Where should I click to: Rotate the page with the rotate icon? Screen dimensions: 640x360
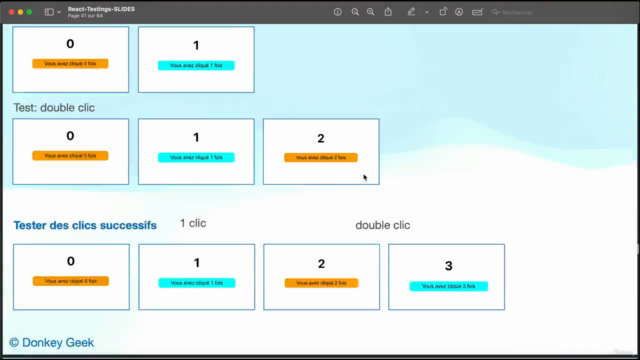(443, 12)
